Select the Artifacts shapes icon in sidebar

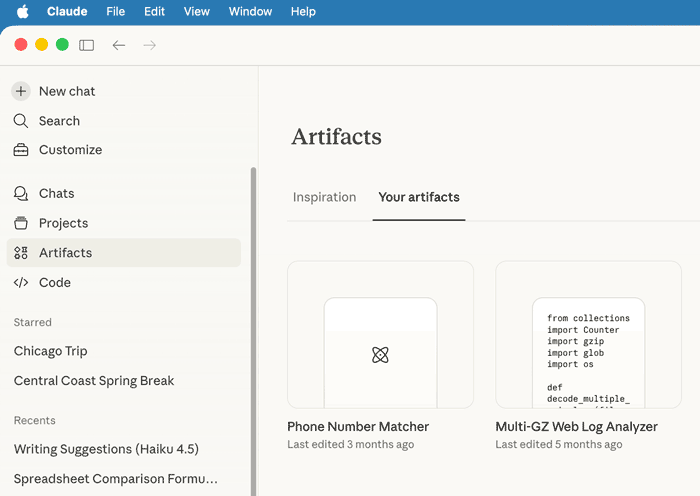[21, 253]
